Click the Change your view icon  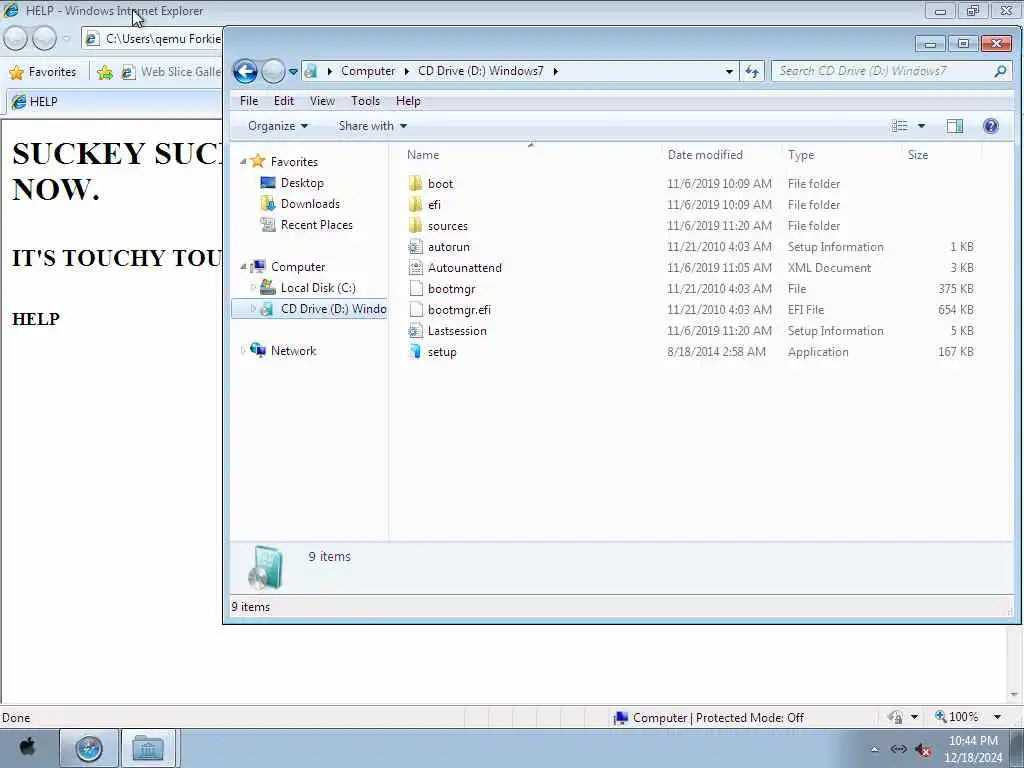(899, 126)
